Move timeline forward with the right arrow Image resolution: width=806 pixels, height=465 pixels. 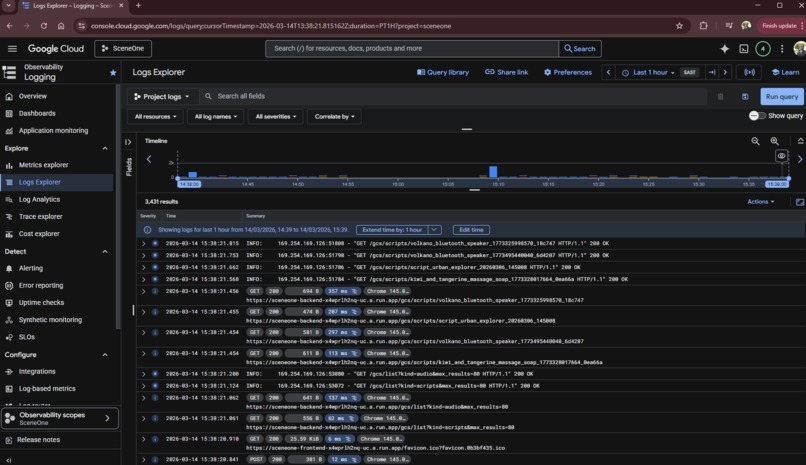[x=800, y=159]
